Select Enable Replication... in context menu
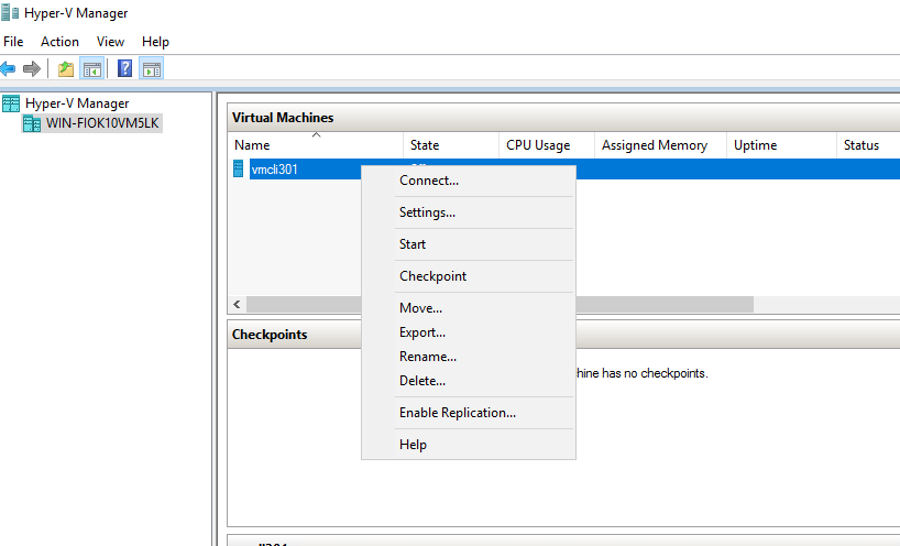The width and height of the screenshot is (900, 546). pyautogui.click(x=468, y=413)
